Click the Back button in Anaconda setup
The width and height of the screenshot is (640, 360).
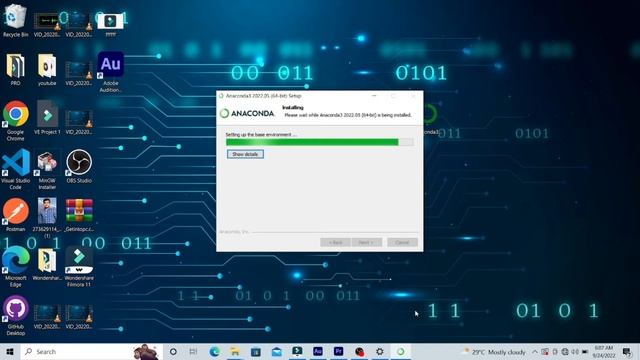(335, 242)
